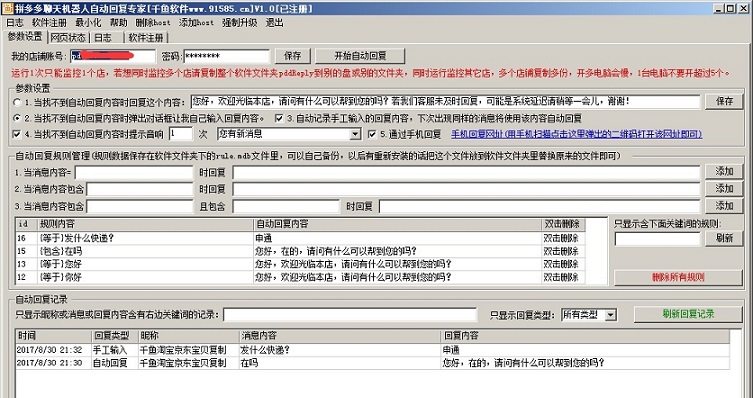
Task: Open the 软件注册 menu
Action: (x=49, y=23)
